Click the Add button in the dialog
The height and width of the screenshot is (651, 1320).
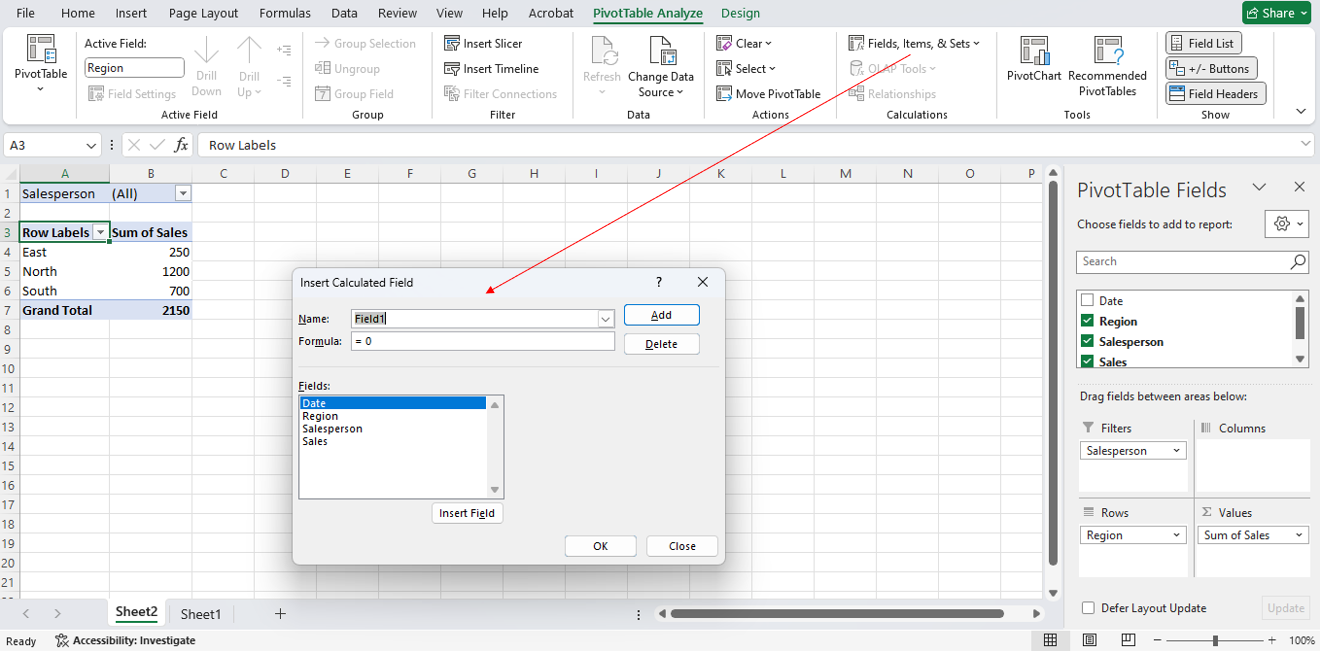661,314
